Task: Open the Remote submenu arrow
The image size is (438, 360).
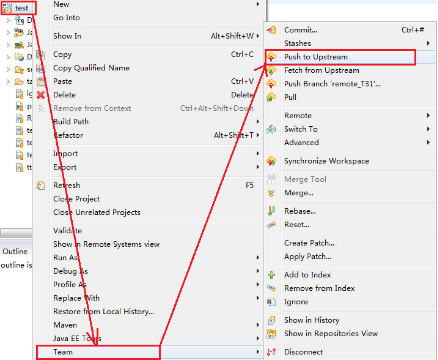Action: point(428,116)
